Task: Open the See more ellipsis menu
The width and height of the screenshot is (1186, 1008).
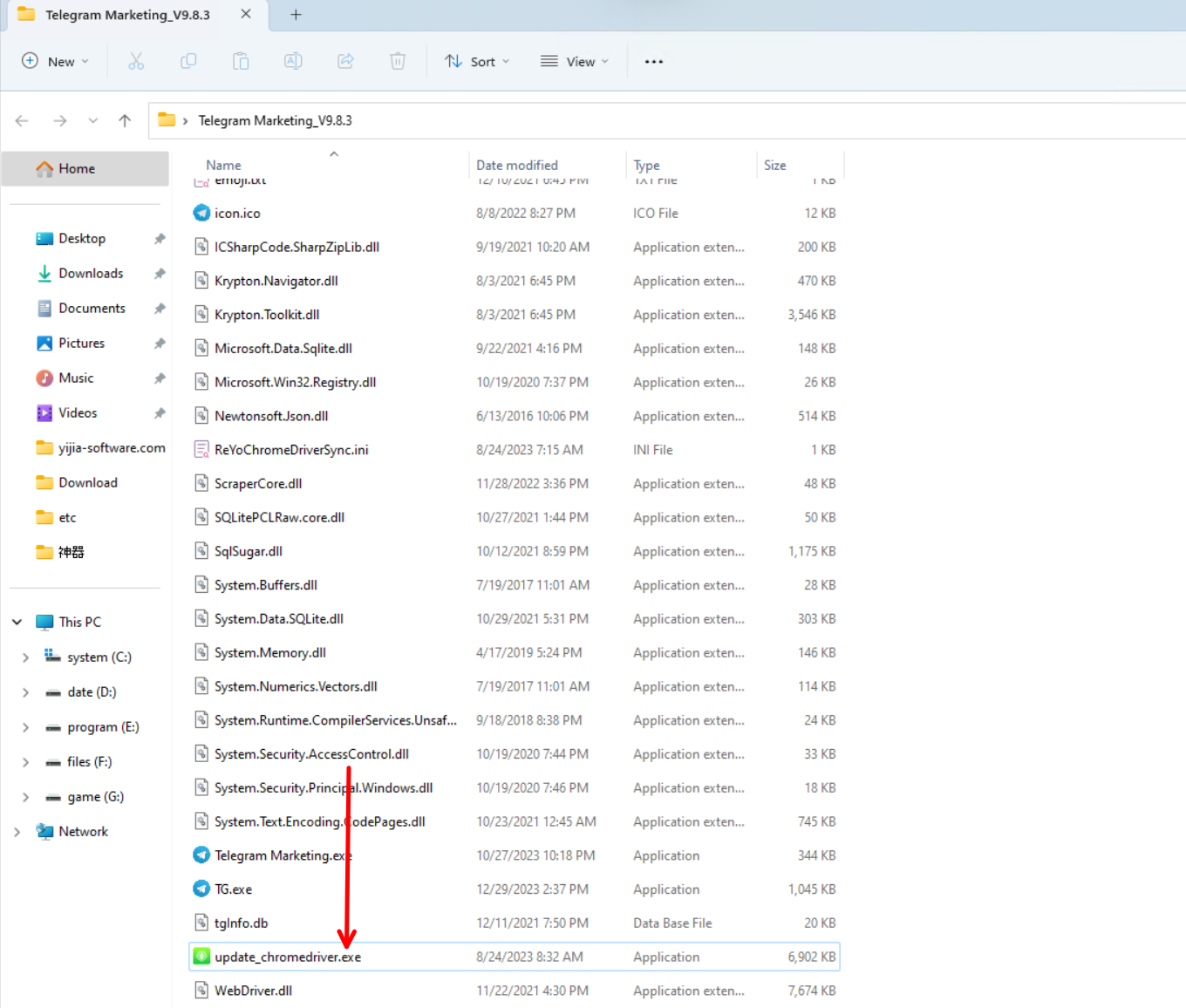Action: (654, 61)
